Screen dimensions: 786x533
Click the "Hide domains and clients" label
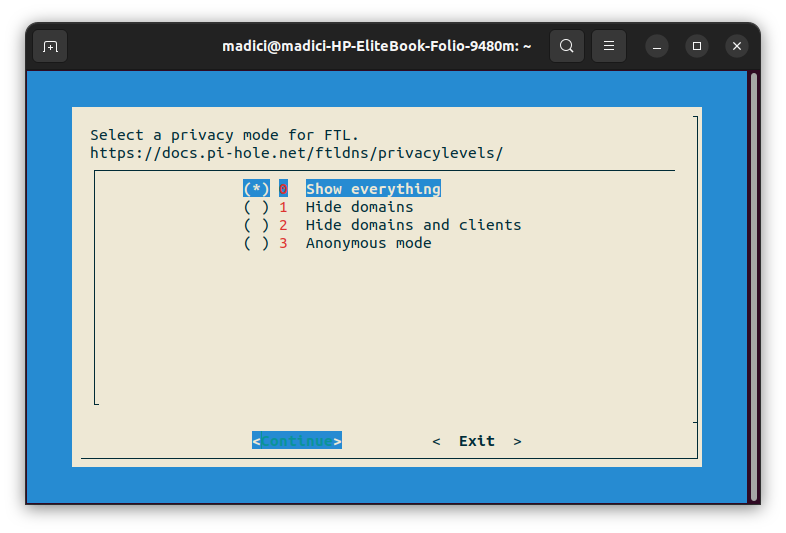pos(414,225)
